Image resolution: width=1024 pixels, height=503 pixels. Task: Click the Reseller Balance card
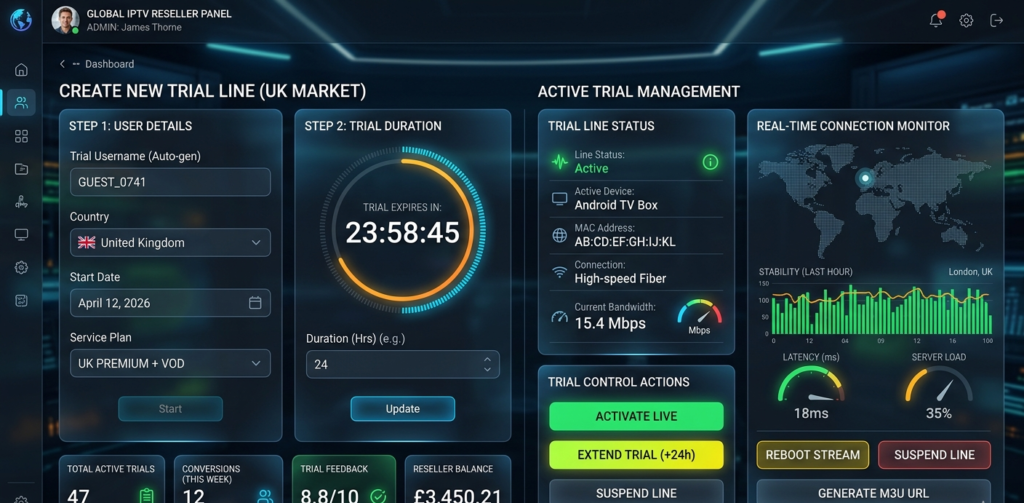coord(458,479)
